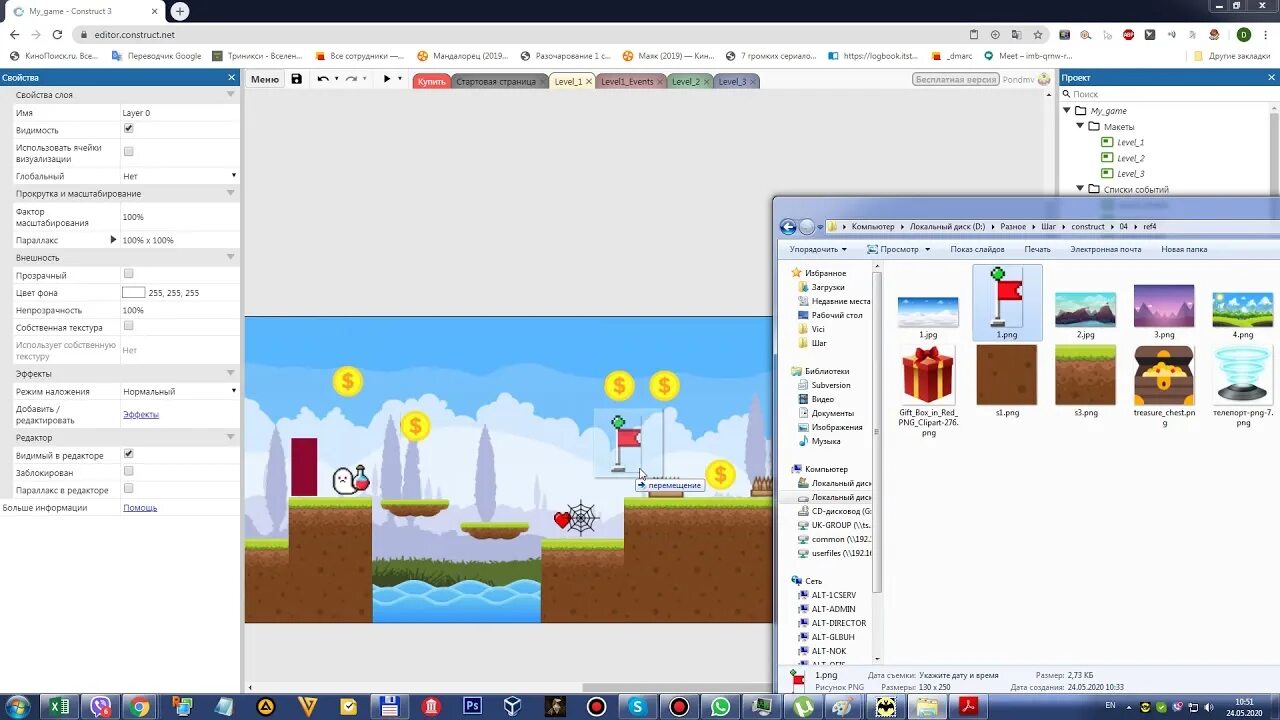1280x720 pixels.
Task: Click the undo arrow in Construct toolbar
Action: pos(322,79)
